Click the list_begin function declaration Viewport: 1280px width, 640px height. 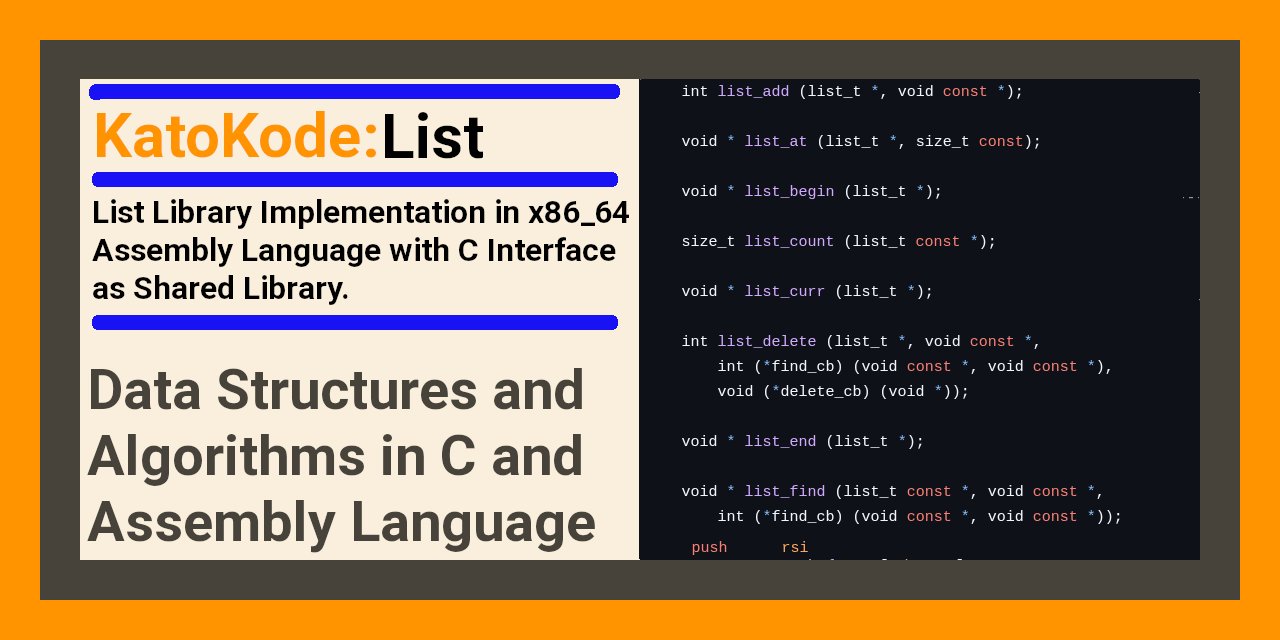point(812,192)
